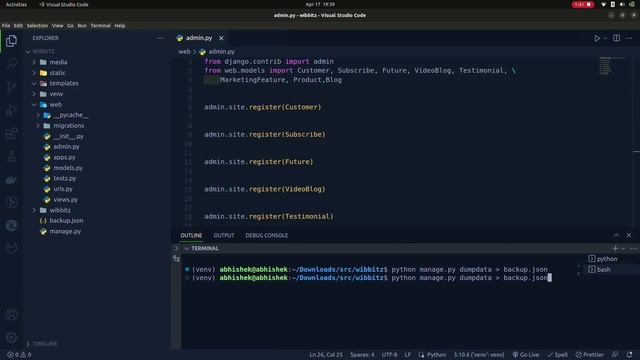Click Ubuntu Activities in top bar
640x360 pixels.
click(x=16, y=4)
